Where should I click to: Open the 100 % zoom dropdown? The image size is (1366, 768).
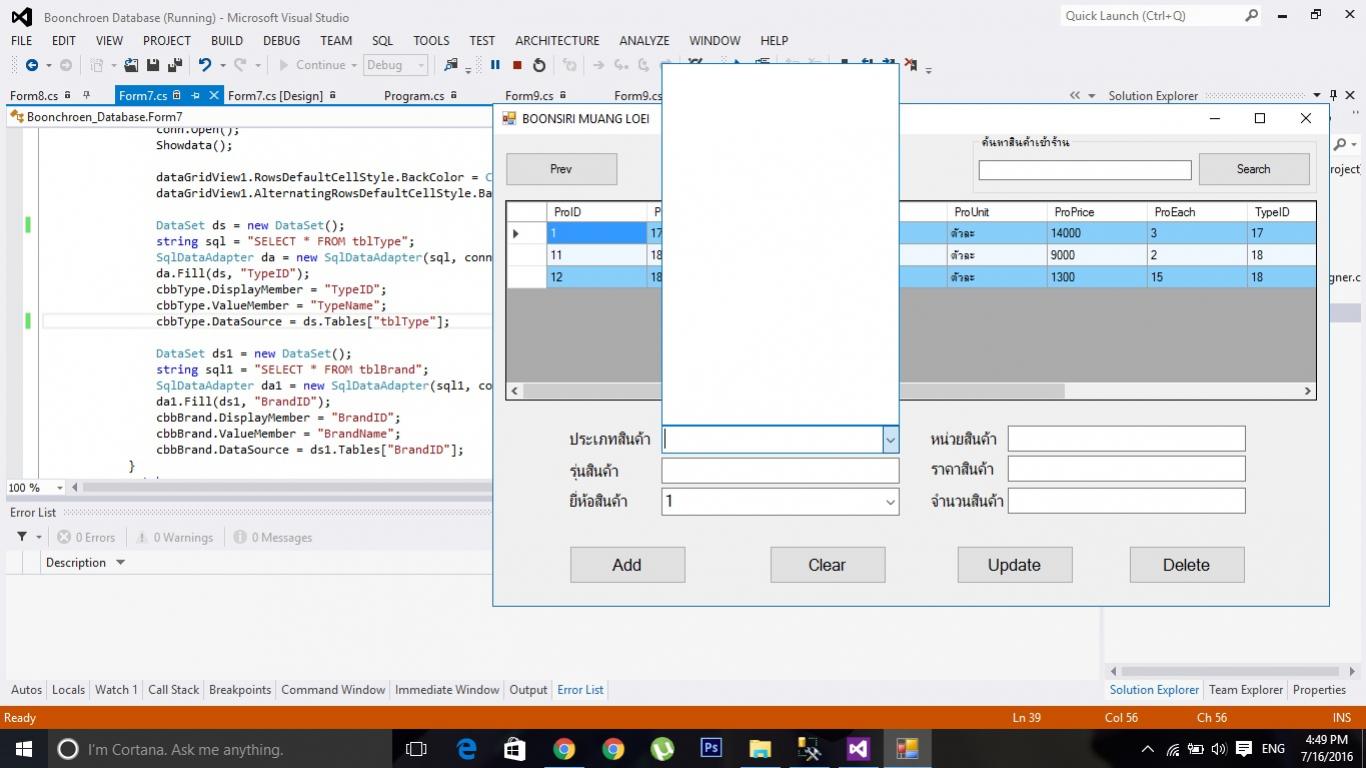[x=60, y=488]
